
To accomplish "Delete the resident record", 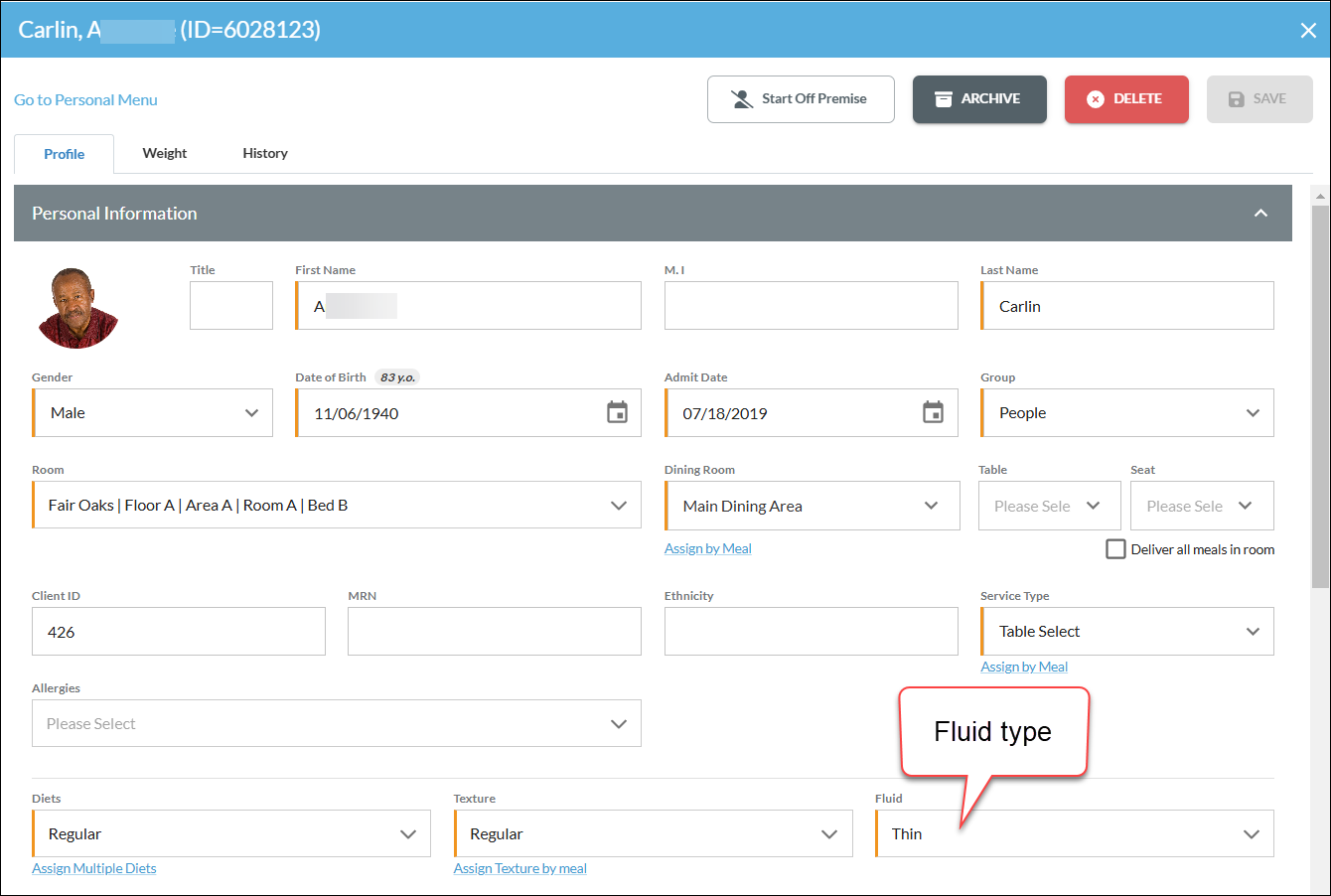I will click(1126, 99).
